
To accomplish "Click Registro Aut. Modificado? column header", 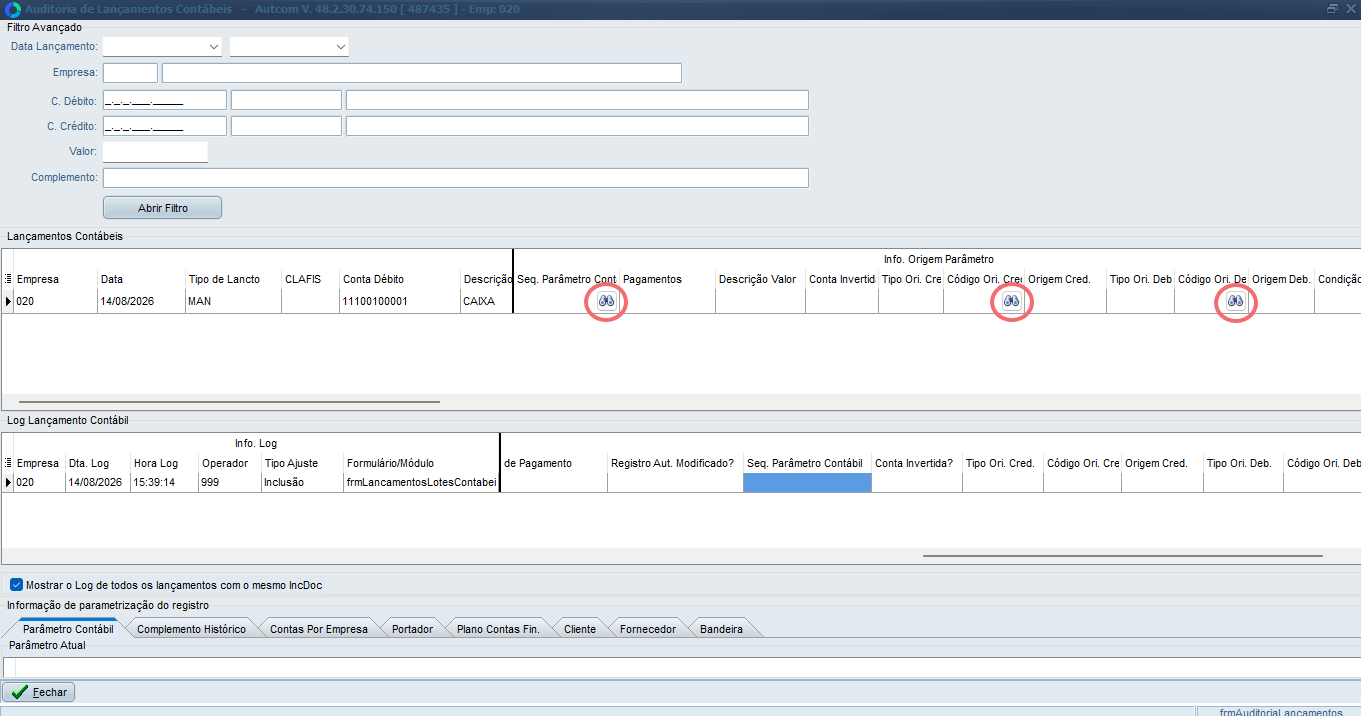I will click(x=673, y=463).
